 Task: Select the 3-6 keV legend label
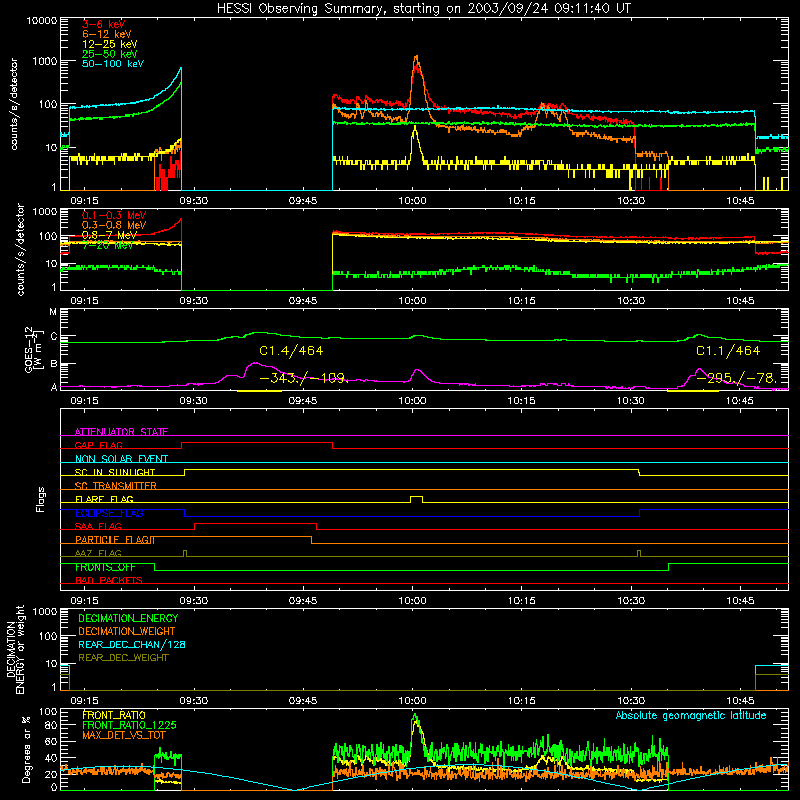tap(103, 24)
